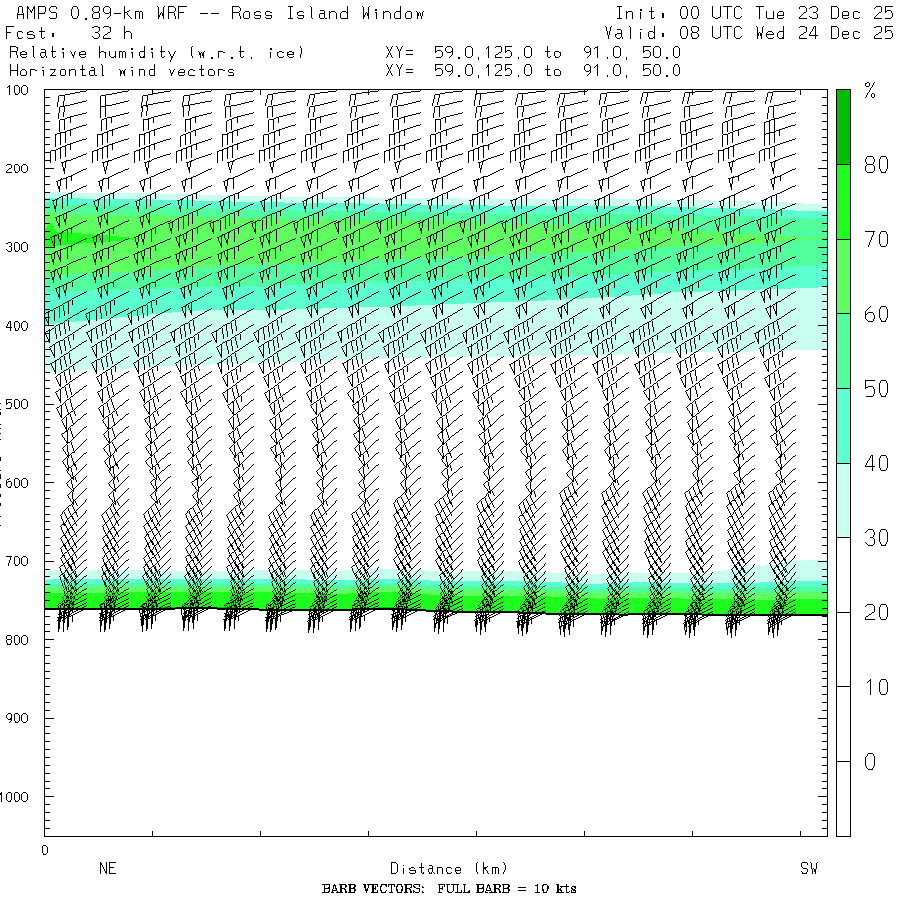The width and height of the screenshot is (900, 900).
Task: Click the 'BARB VECTORS: FULL BARB = 10 kts' caption
Action: pyautogui.click(x=449, y=889)
